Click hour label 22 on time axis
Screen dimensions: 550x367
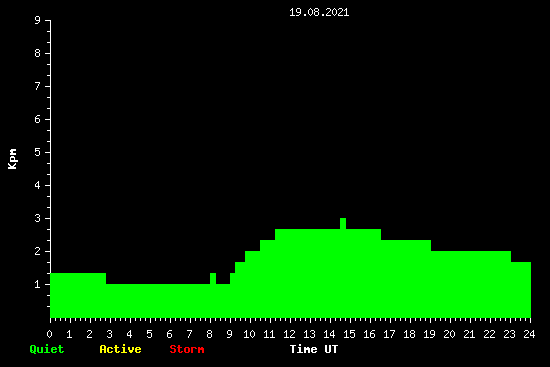click(x=489, y=334)
